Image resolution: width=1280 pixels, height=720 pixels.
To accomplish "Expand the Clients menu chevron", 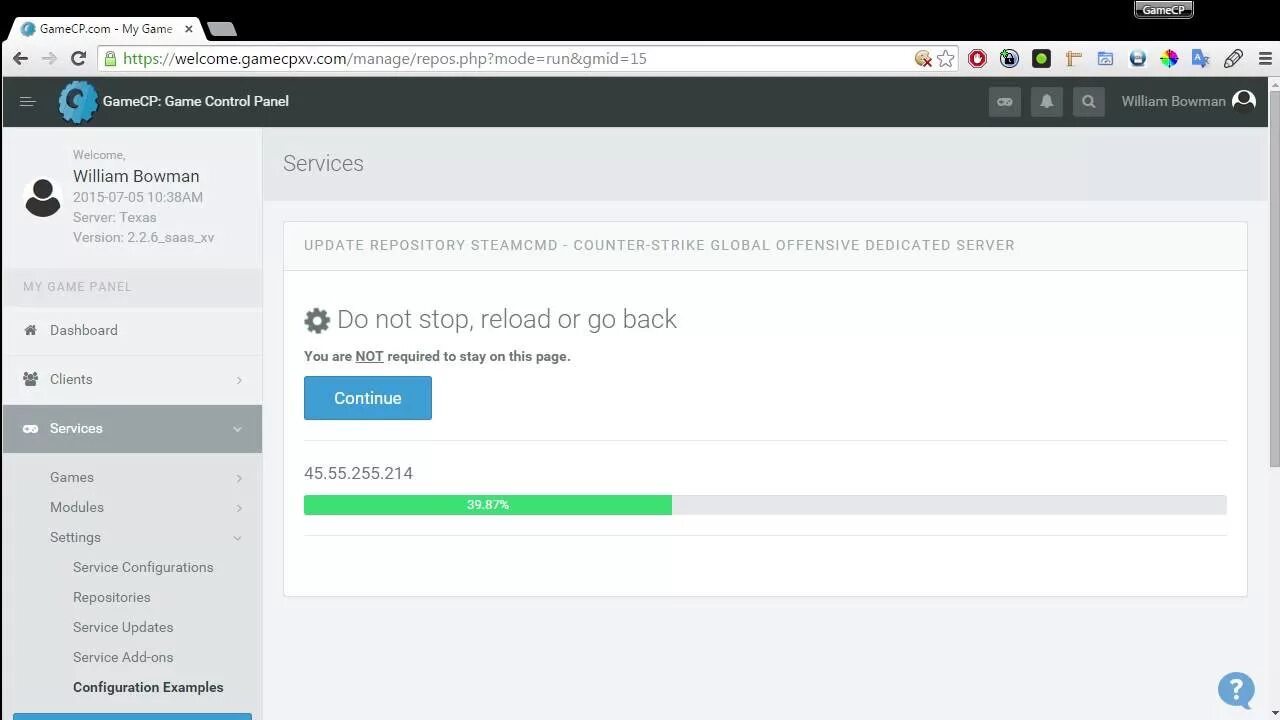I will click(239, 380).
